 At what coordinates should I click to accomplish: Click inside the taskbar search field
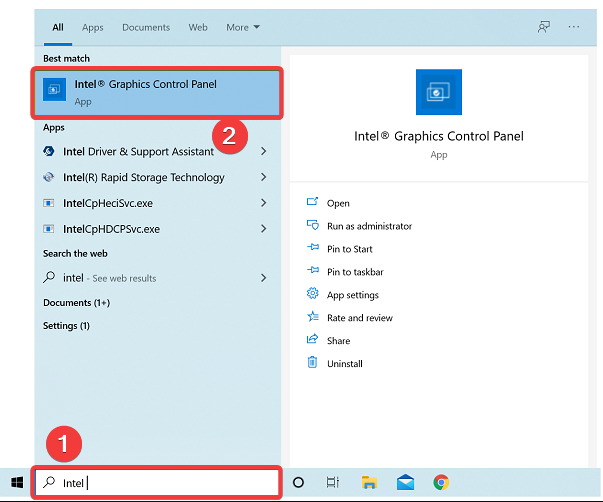(157, 482)
